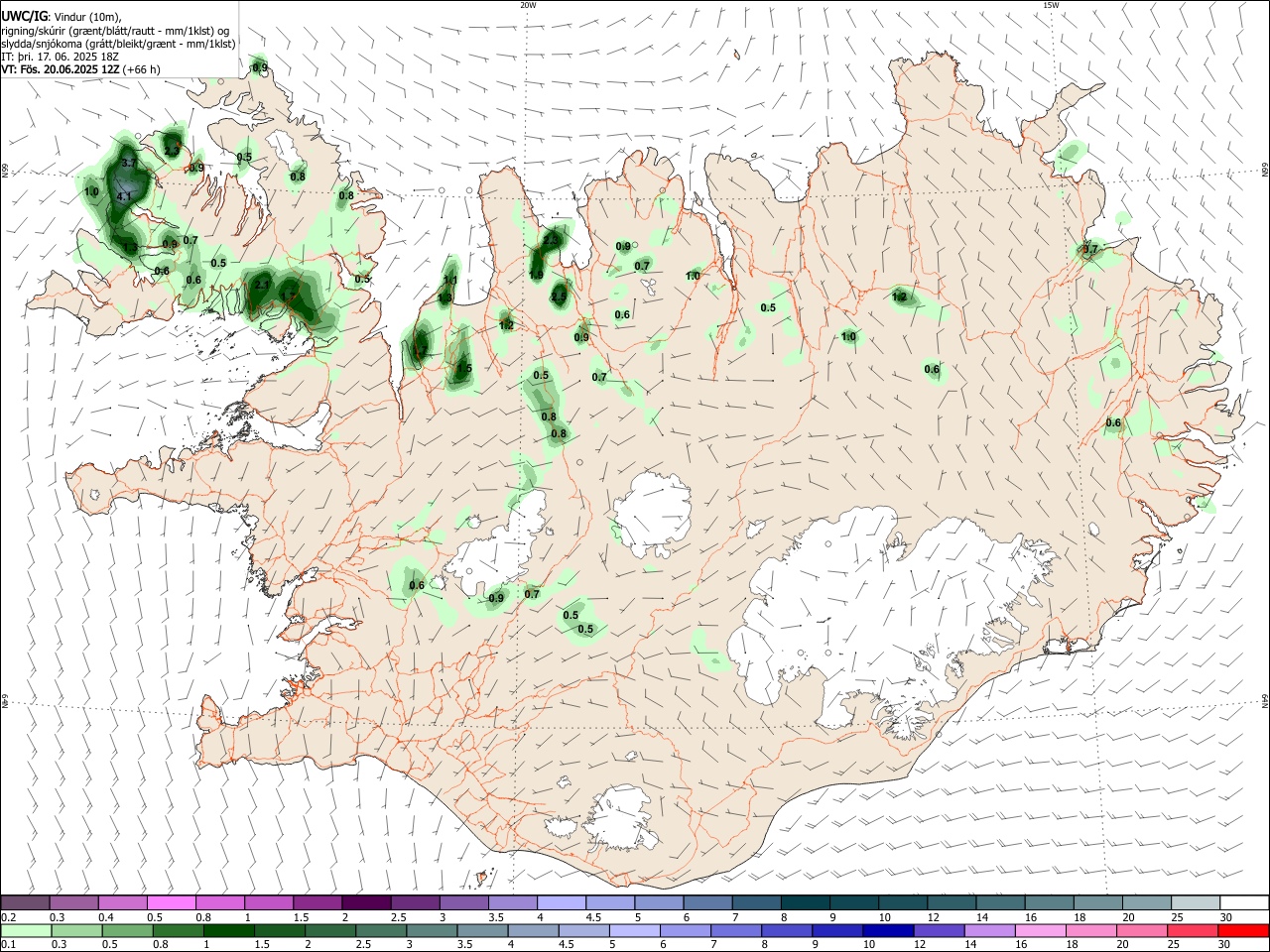The width and height of the screenshot is (1270, 952).
Task: Click the 3.7 precipitation value
Action: 128,162
